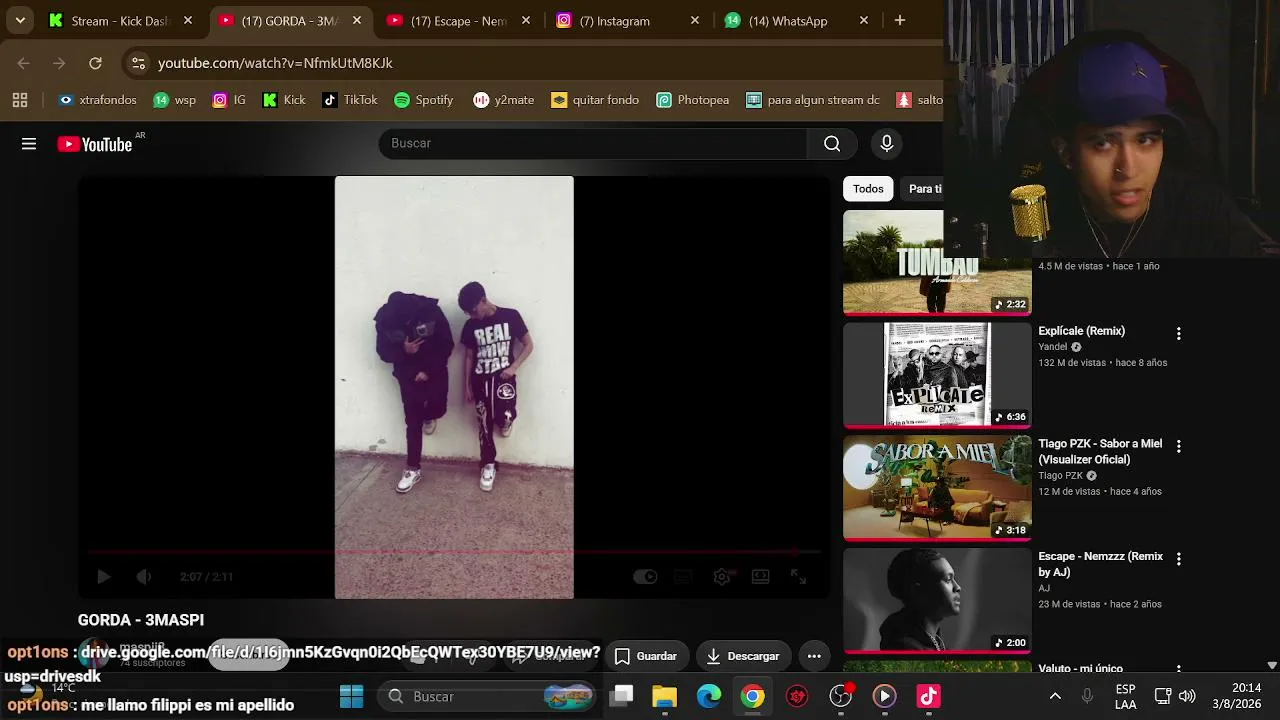This screenshot has width=1280, height=720.
Task: Start voice search with the microphone
Action: point(887,144)
